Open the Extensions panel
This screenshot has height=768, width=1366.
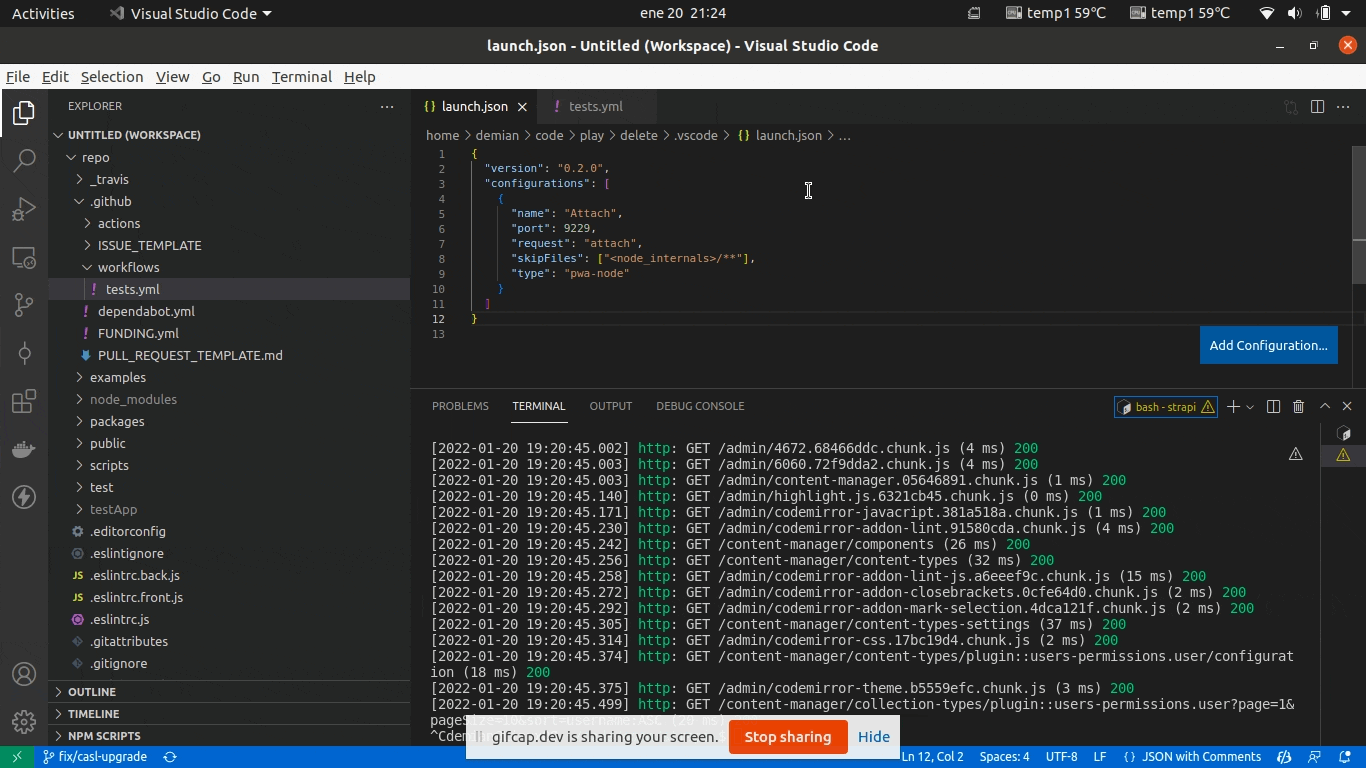(x=24, y=401)
